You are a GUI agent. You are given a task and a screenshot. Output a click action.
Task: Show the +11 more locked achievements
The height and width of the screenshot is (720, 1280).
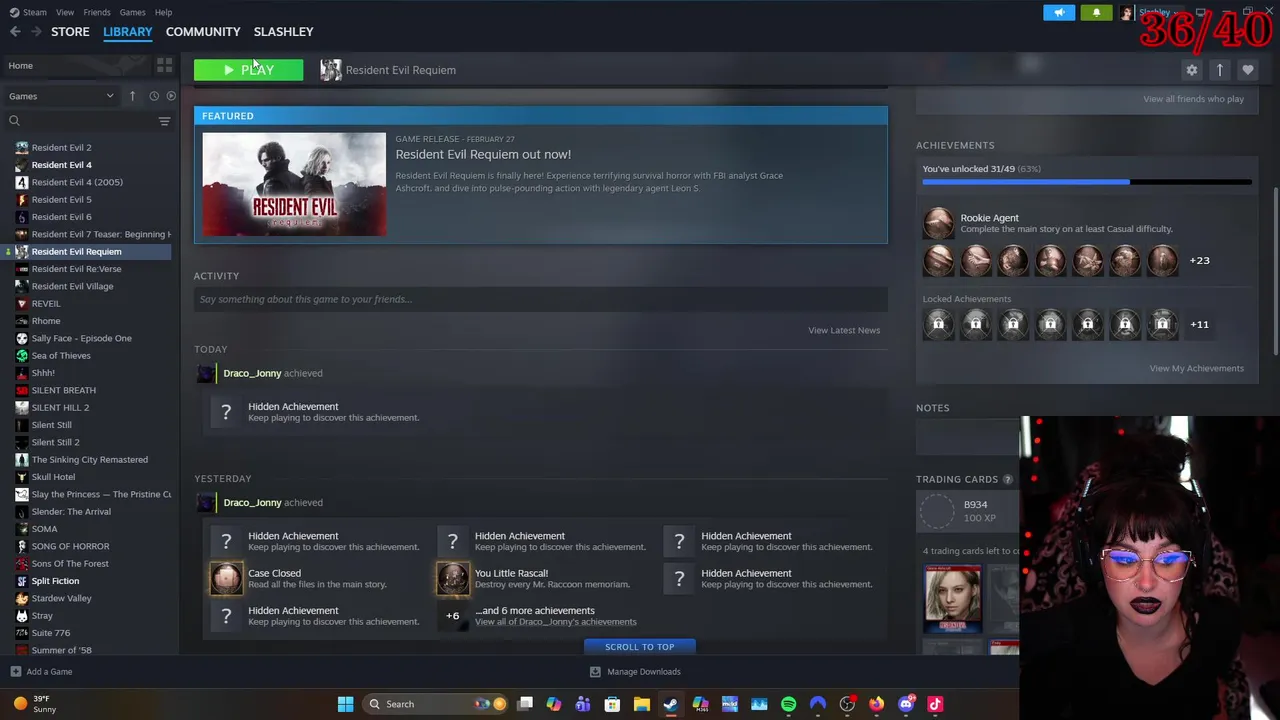coord(1199,325)
